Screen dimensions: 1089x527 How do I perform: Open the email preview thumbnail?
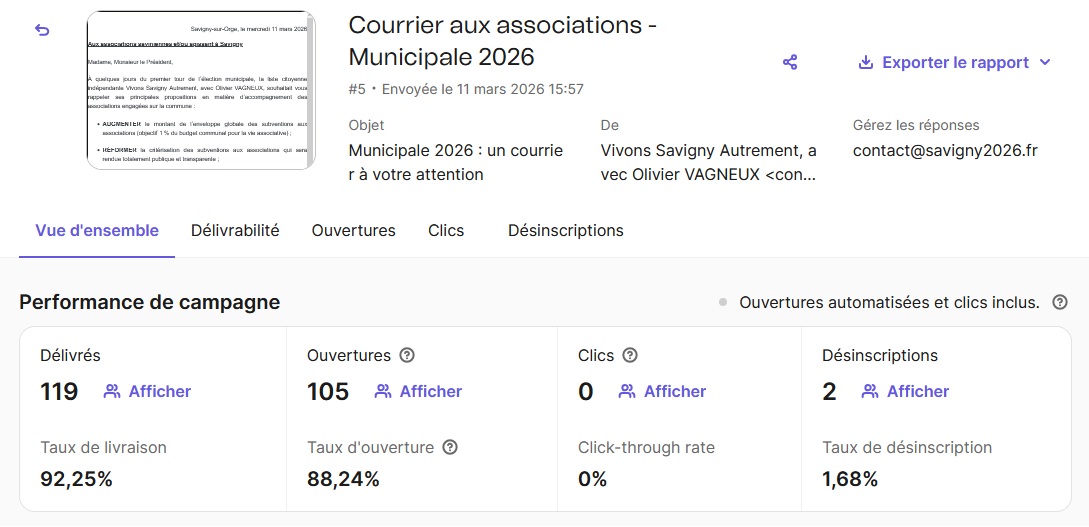pos(201,90)
